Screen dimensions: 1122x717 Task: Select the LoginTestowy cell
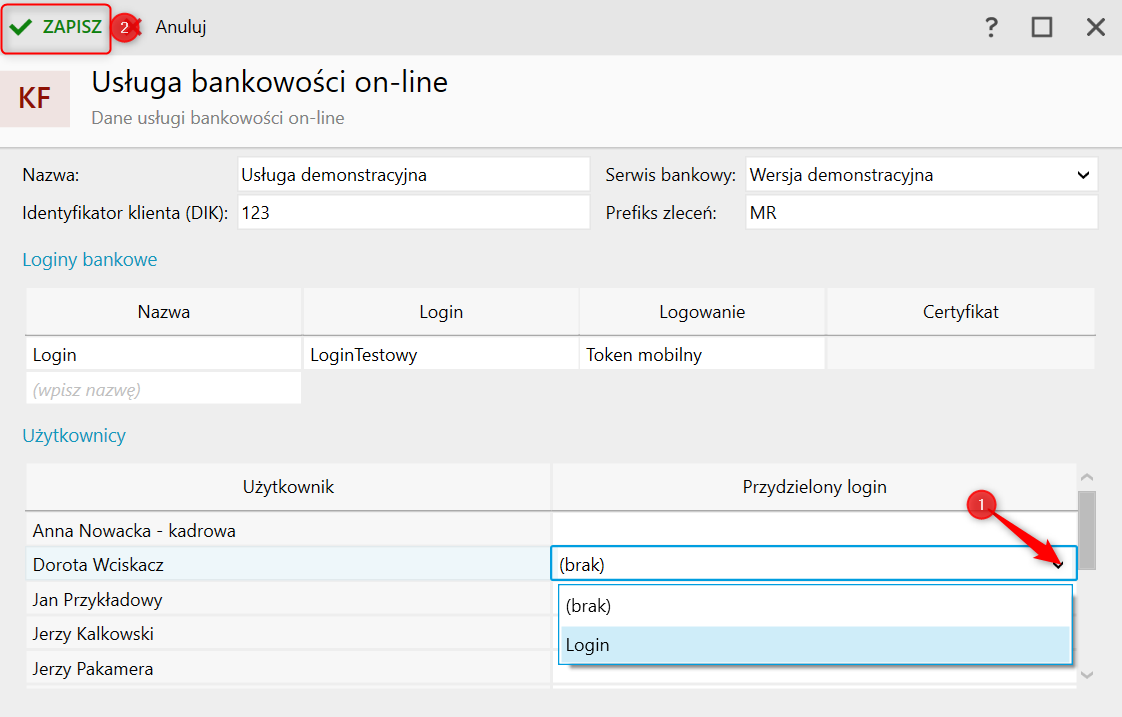[441, 355]
